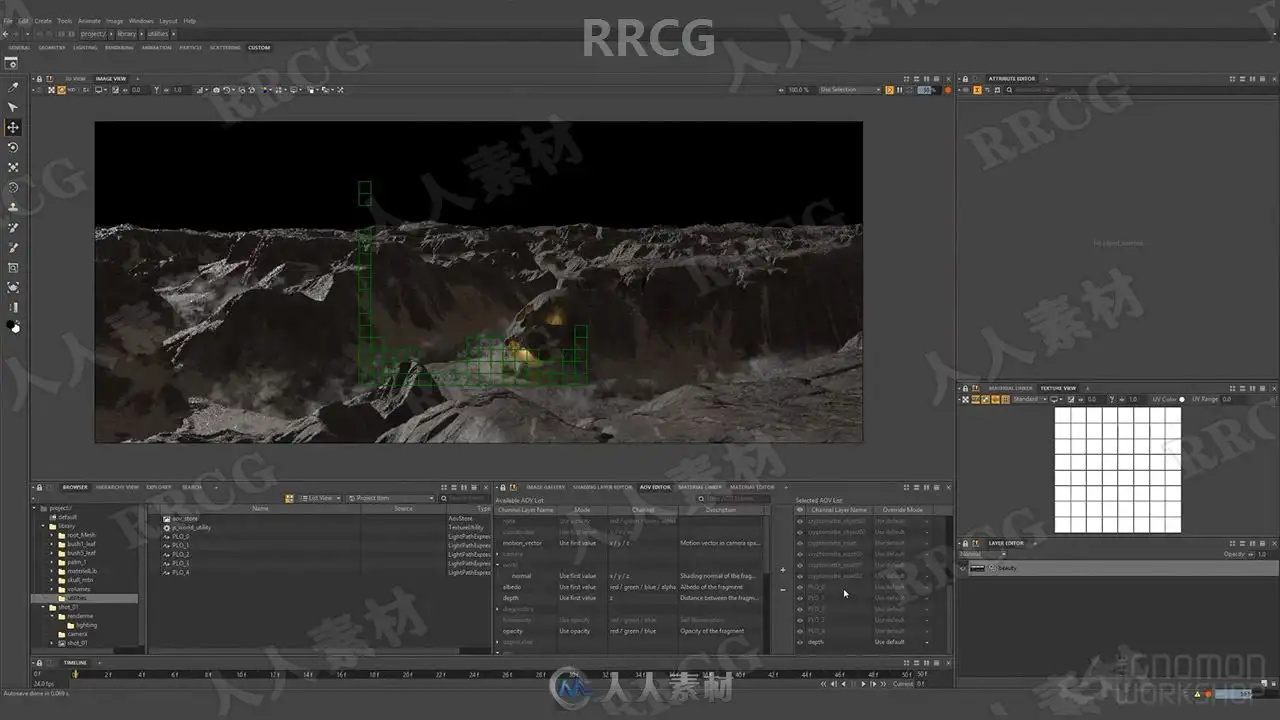
Task: Toggle visibility eye of the Beauty layer
Action: coord(963,568)
